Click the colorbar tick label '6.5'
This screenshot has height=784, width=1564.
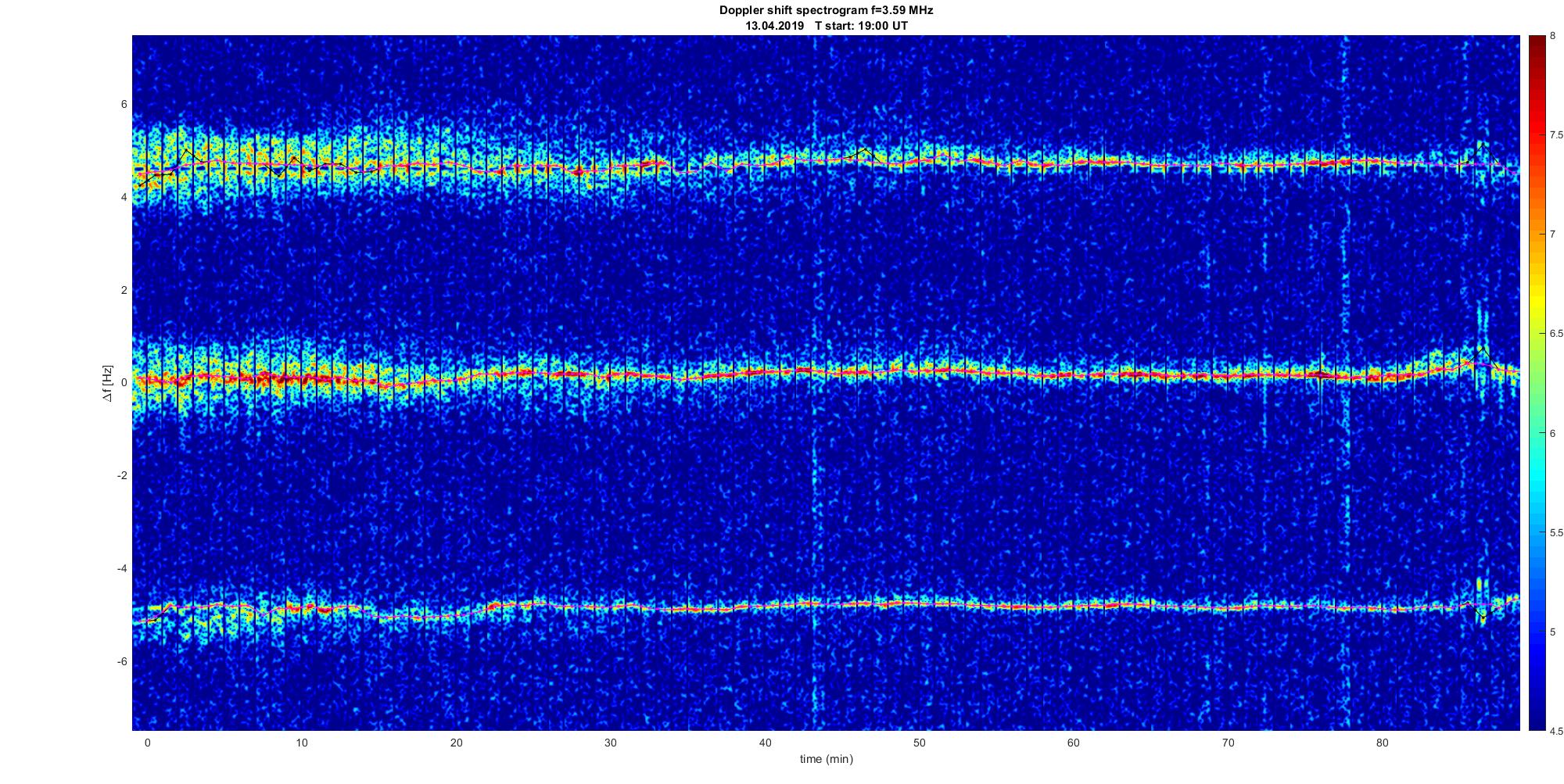coord(1556,334)
